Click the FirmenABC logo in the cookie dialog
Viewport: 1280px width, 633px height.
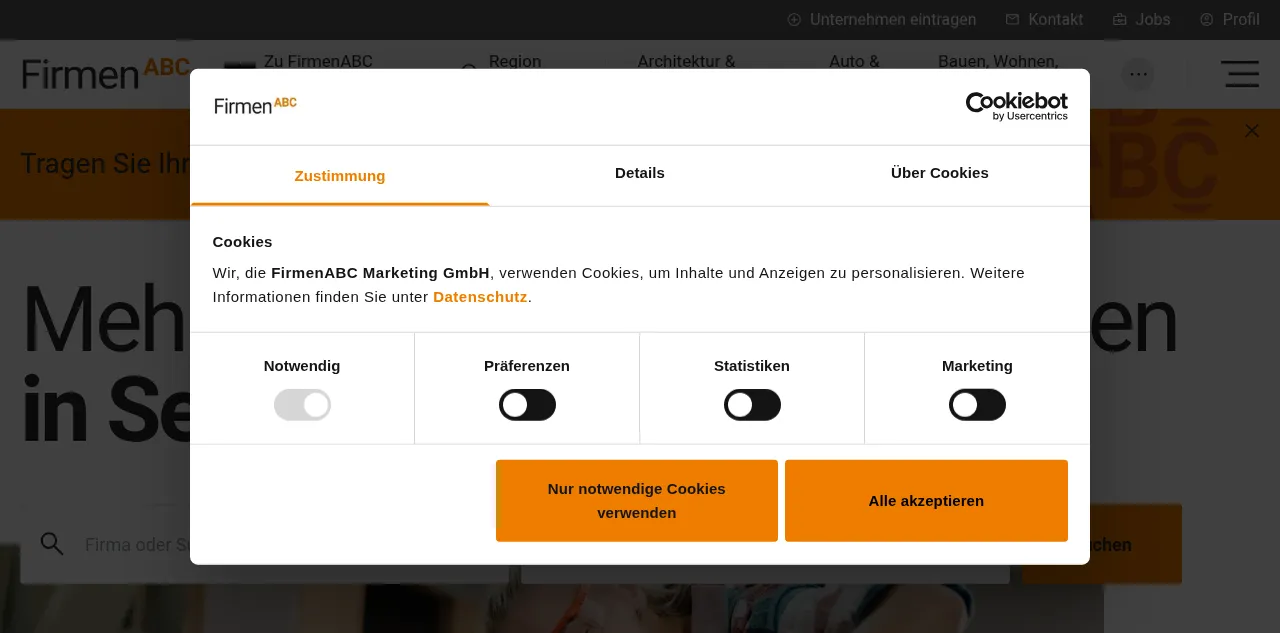(x=255, y=105)
